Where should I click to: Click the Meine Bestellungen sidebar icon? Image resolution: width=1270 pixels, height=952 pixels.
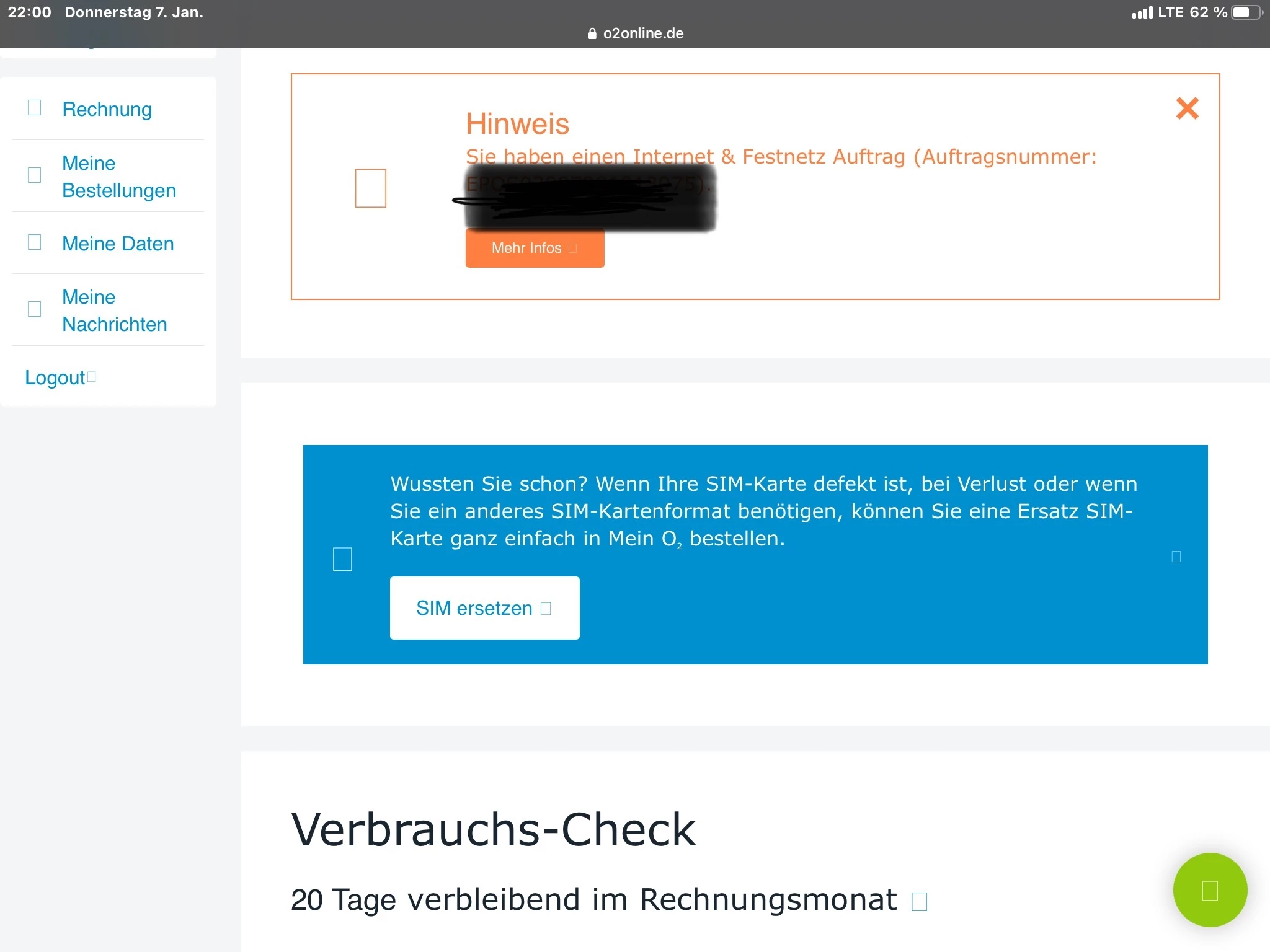point(35,175)
